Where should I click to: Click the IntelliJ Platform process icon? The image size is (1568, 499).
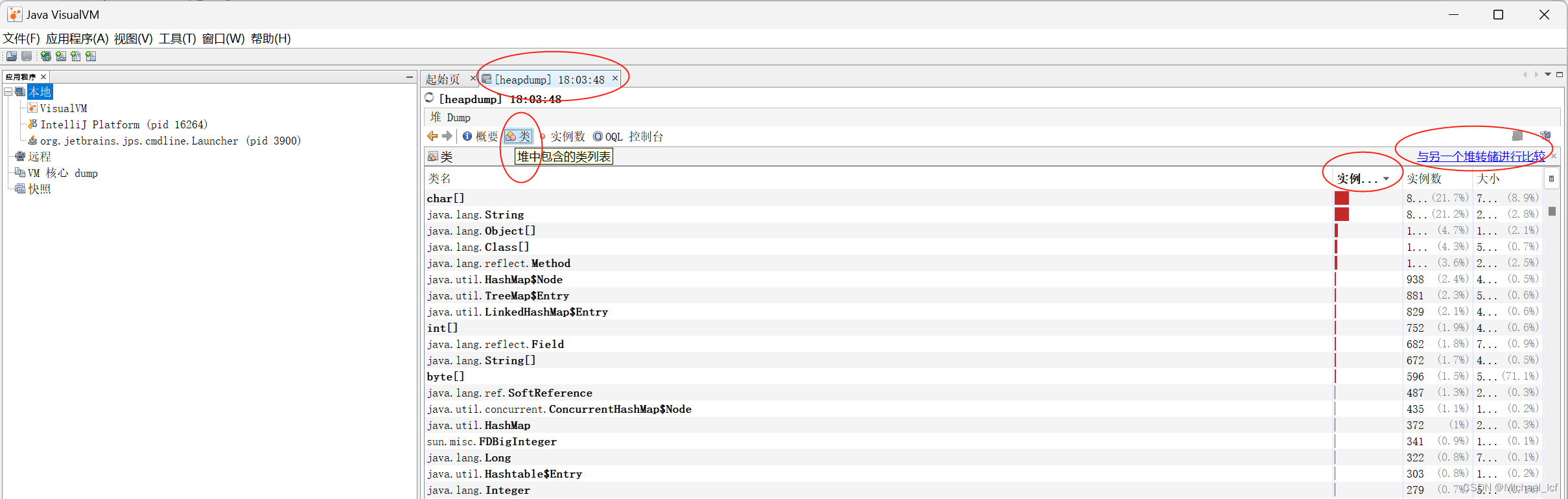click(32, 124)
